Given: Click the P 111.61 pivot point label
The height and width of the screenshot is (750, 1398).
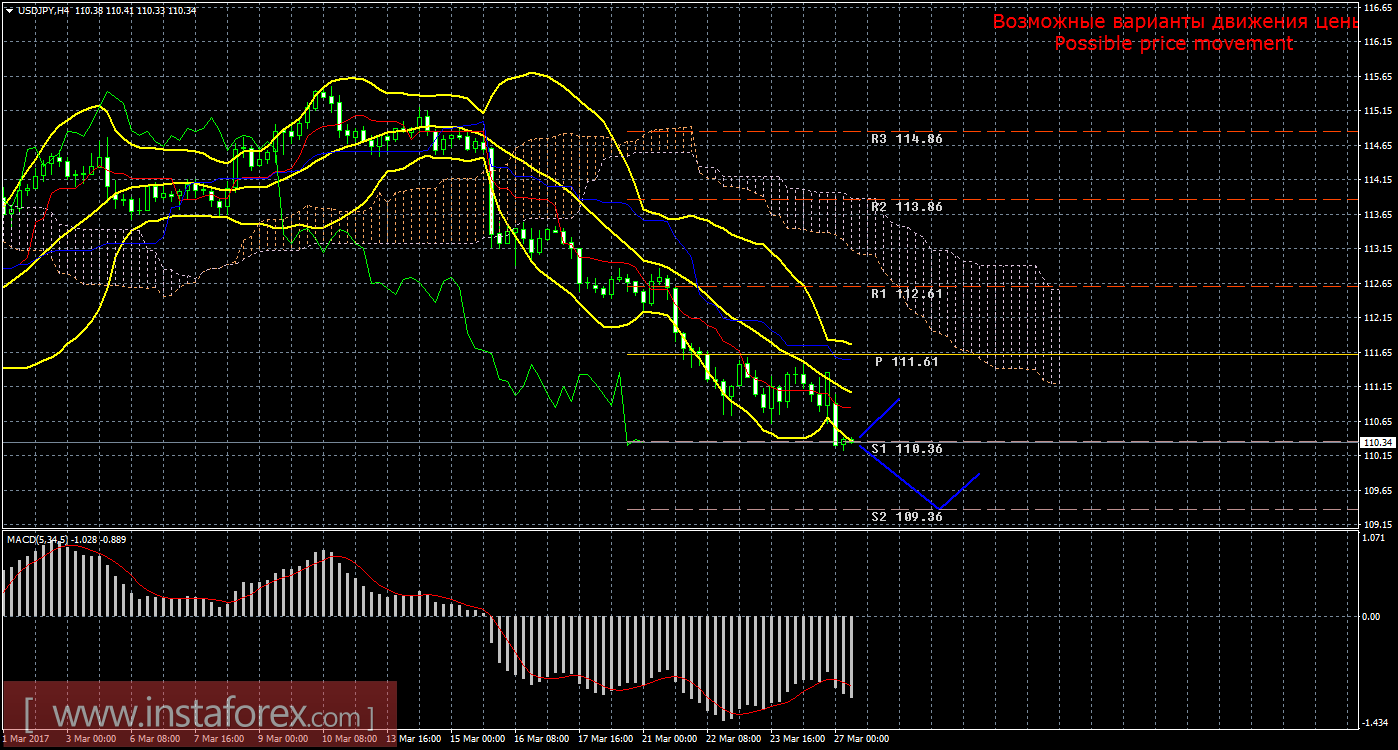Looking at the screenshot, I should (907, 361).
